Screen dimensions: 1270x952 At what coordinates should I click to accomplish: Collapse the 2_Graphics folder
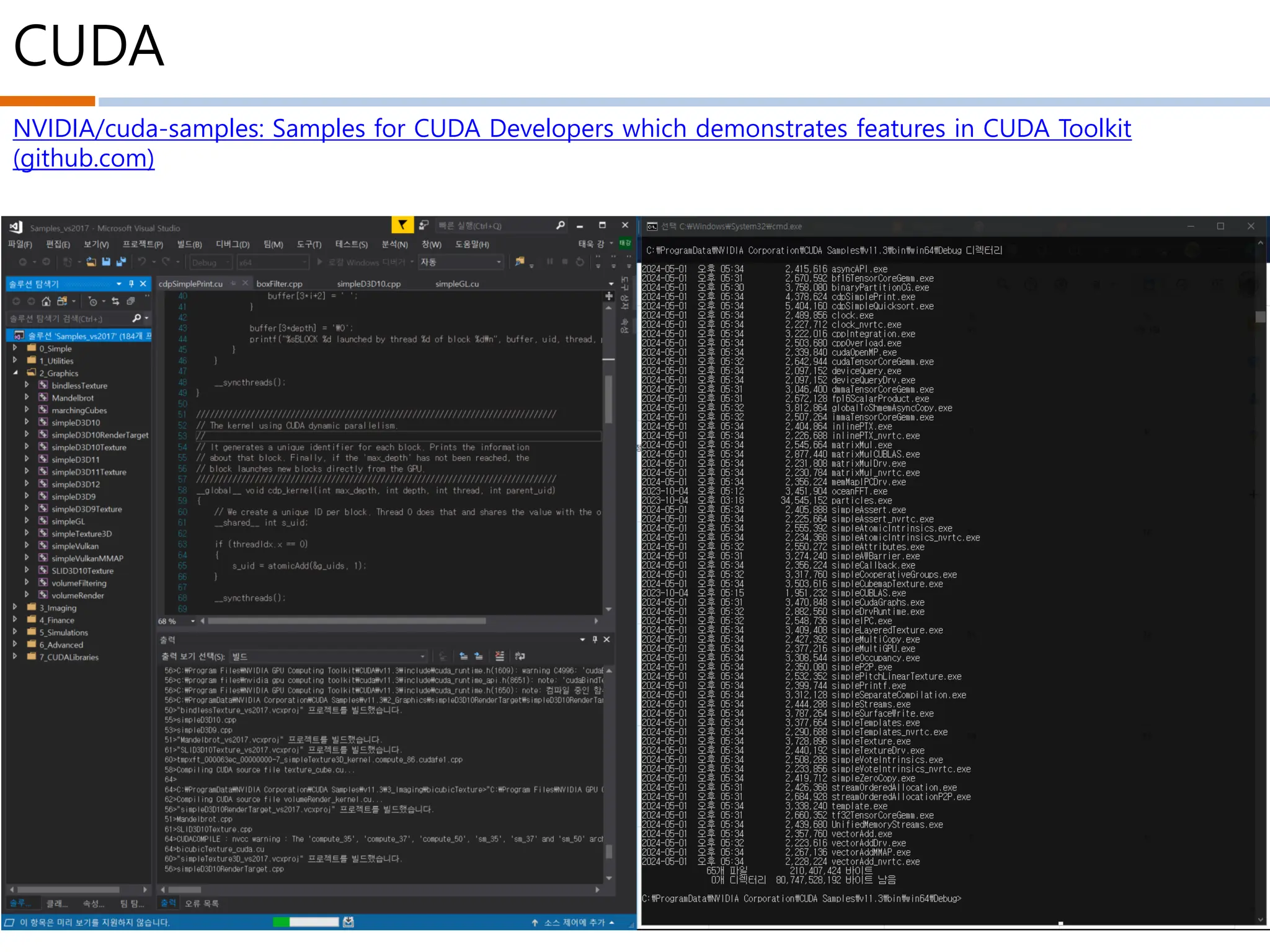[15, 373]
